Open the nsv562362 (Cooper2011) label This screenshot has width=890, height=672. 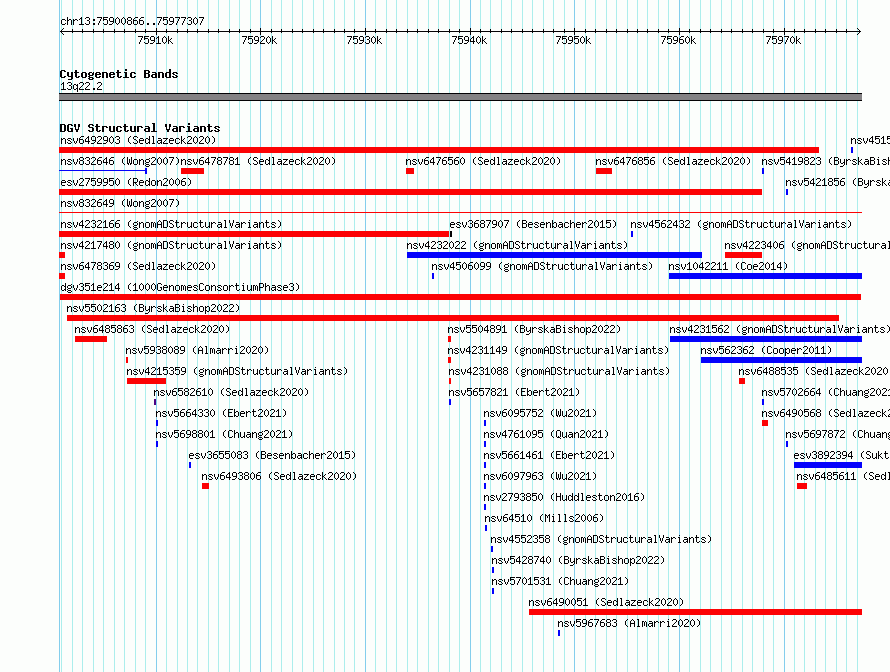click(766, 350)
